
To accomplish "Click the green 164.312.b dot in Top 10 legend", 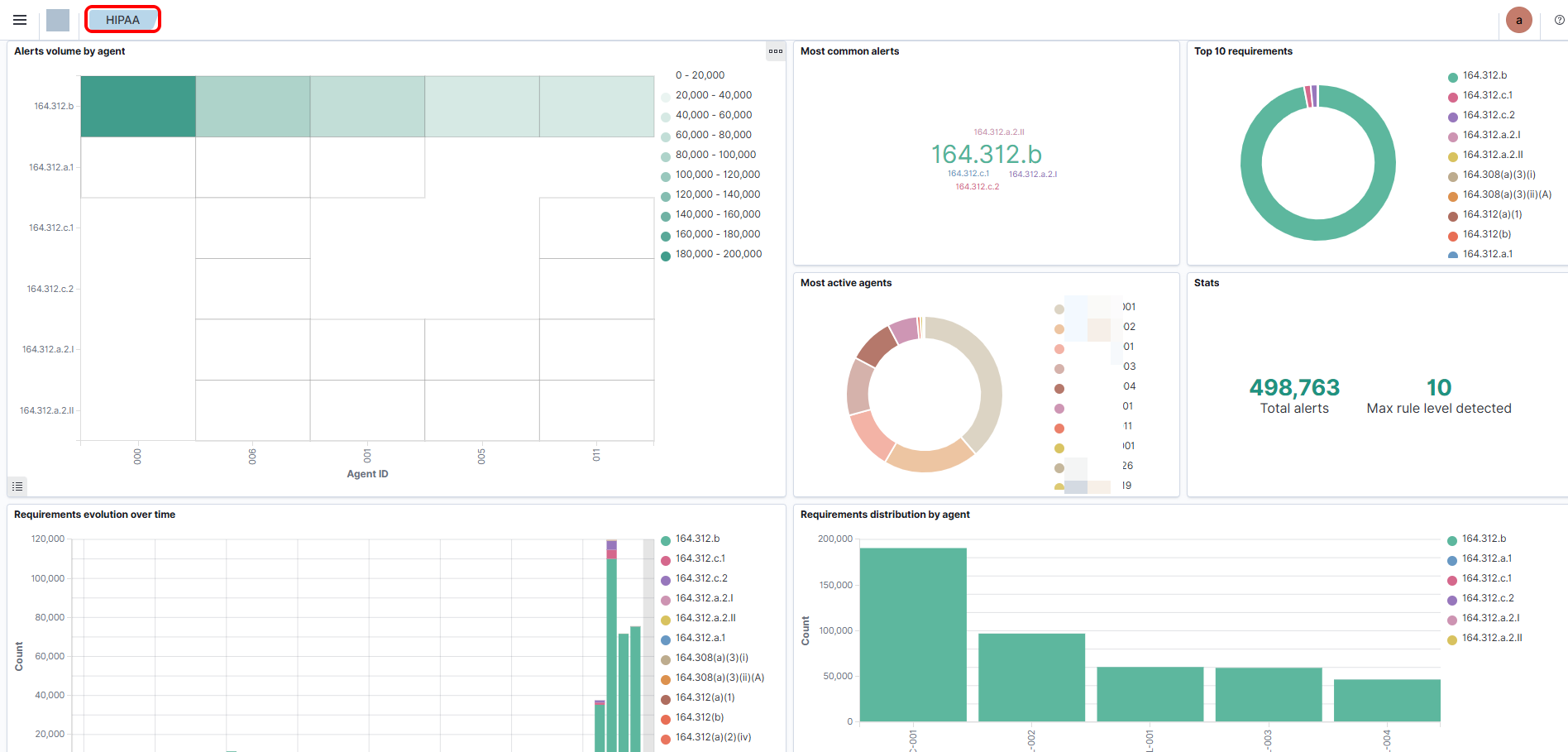I will [x=1452, y=77].
